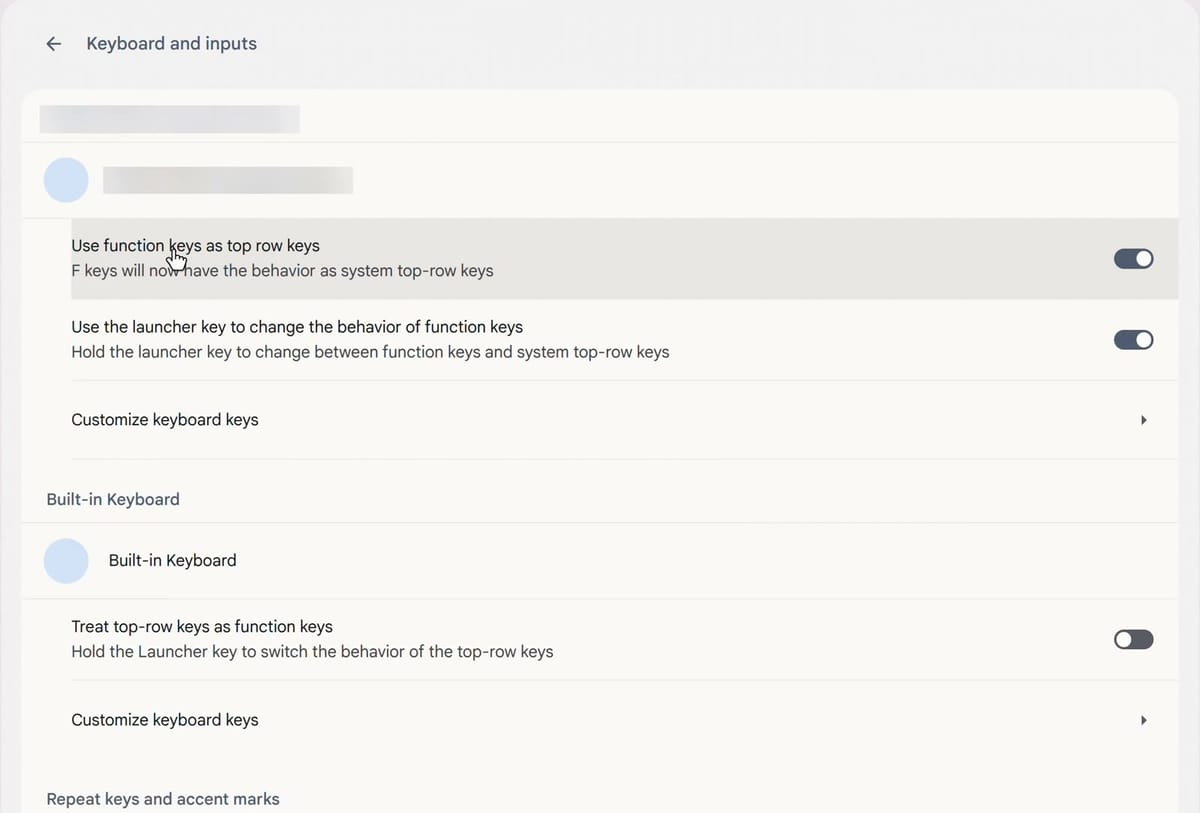Image resolution: width=1200 pixels, height=813 pixels.
Task: Click 'Use the launcher key to change the behavior' label
Action: click(297, 327)
